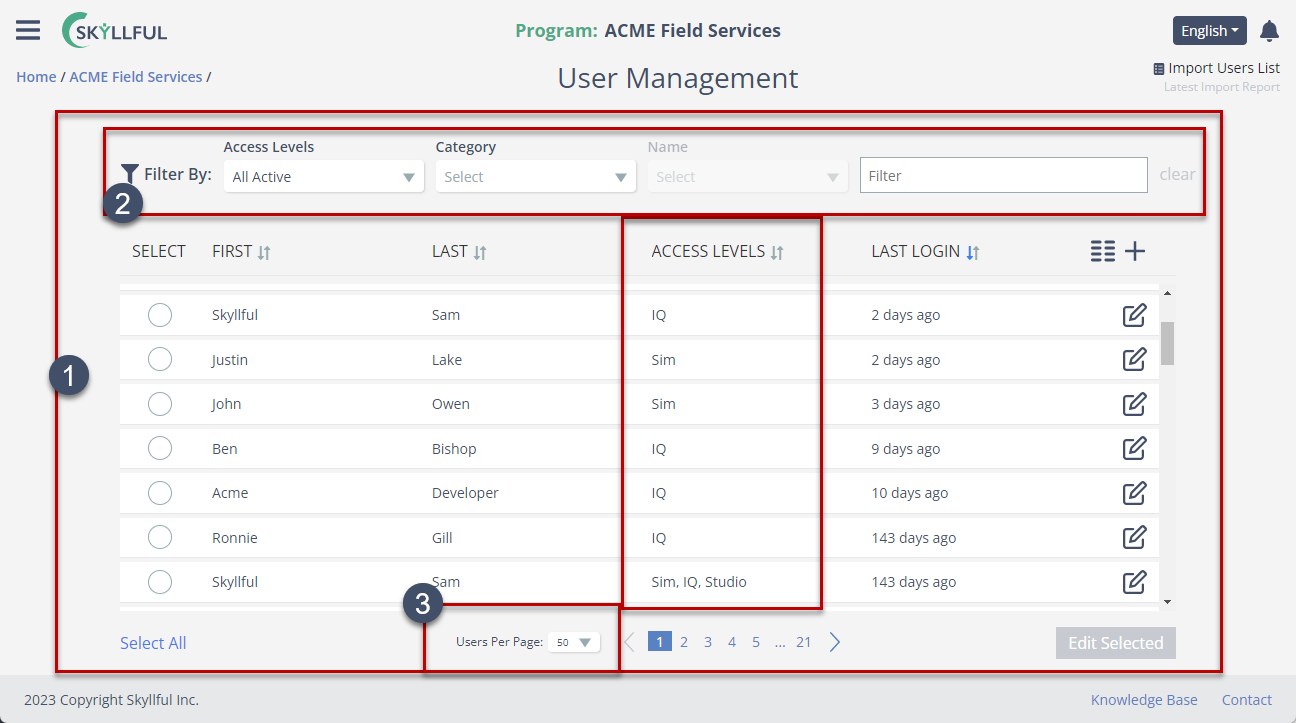
Task: Select the Justin Lake row
Action: click(160, 359)
